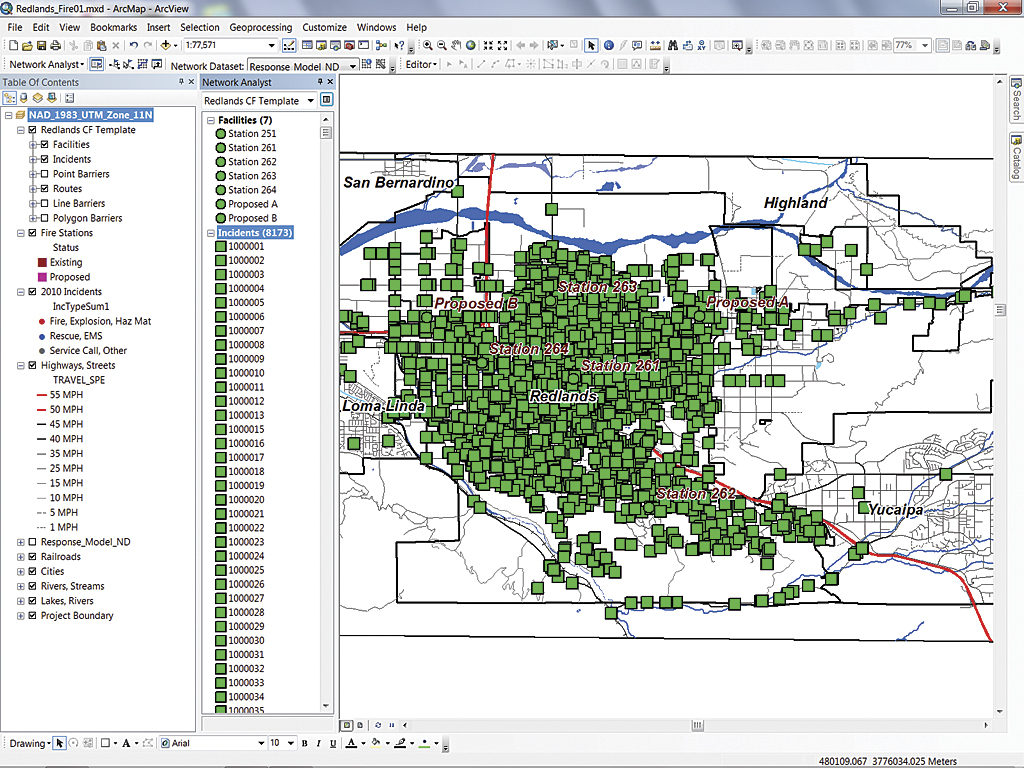
Task: Enable the Point Barriers layer checkbox
Action: [x=44, y=174]
